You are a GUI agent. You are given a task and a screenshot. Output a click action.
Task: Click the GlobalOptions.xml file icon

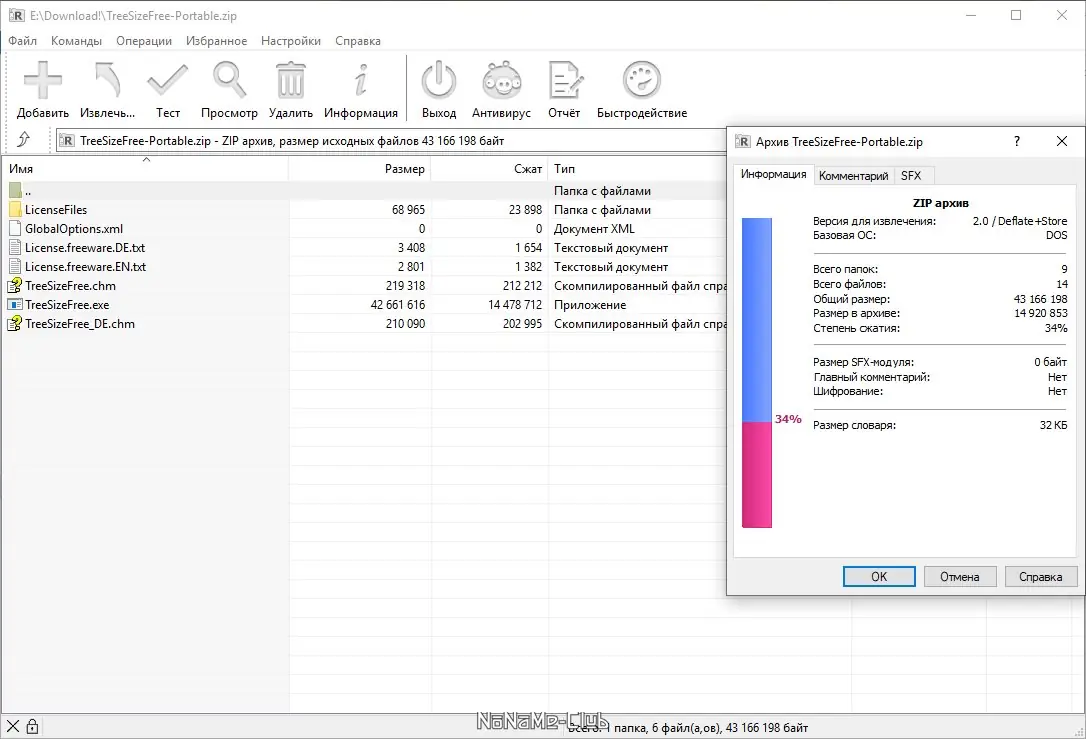tap(15, 229)
